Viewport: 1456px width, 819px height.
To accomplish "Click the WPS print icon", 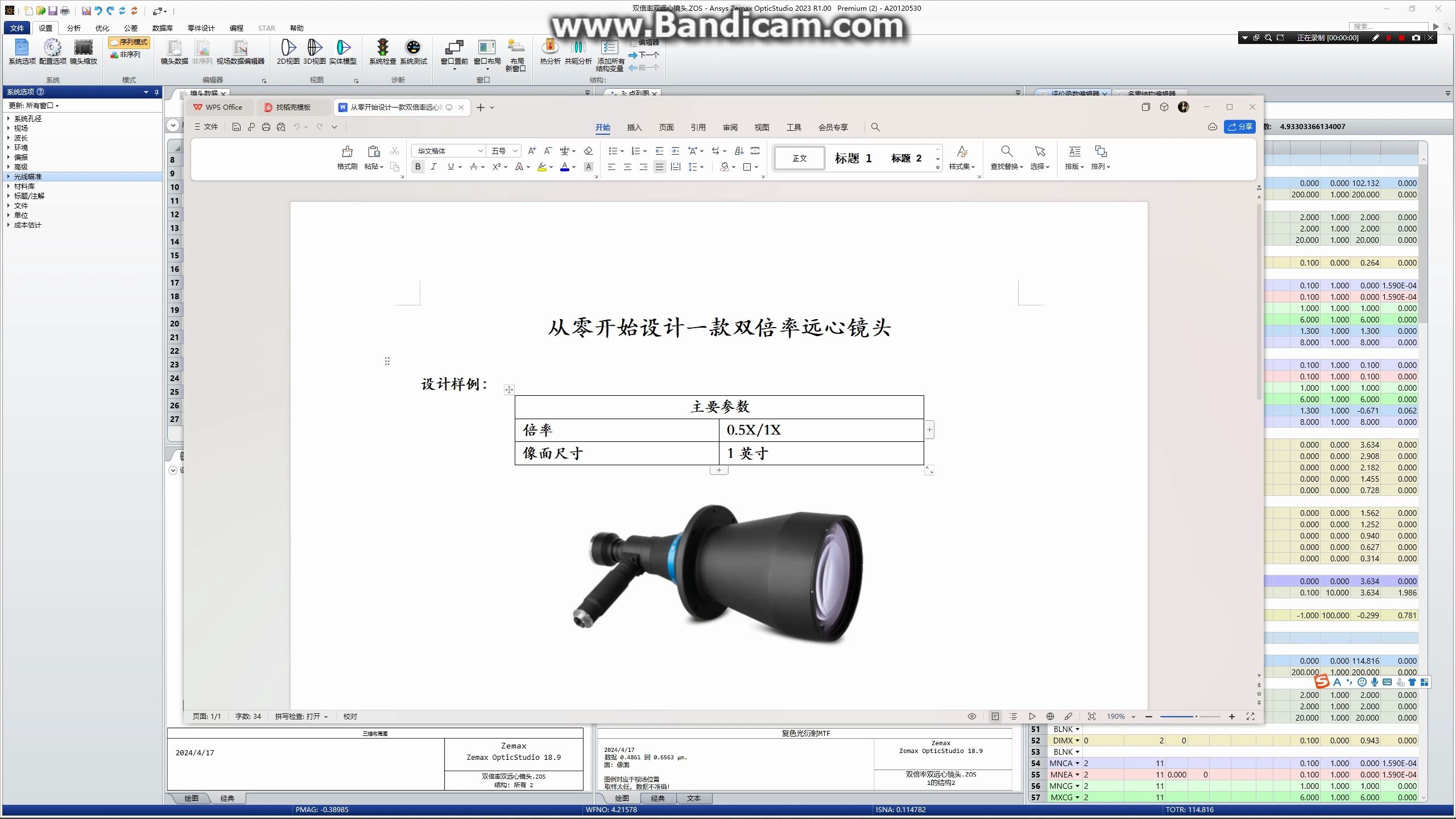I will tap(266, 127).
